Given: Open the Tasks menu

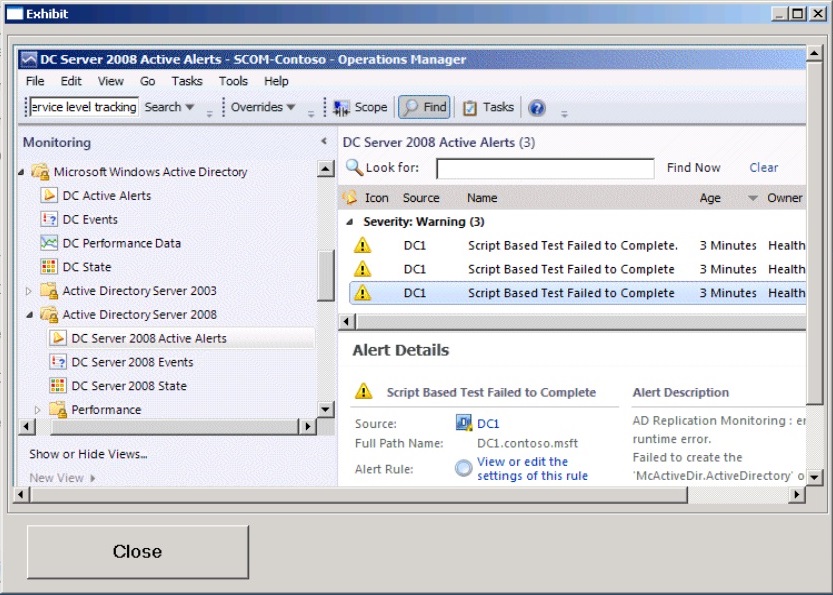Looking at the screenshot, I should coord(186,81).
